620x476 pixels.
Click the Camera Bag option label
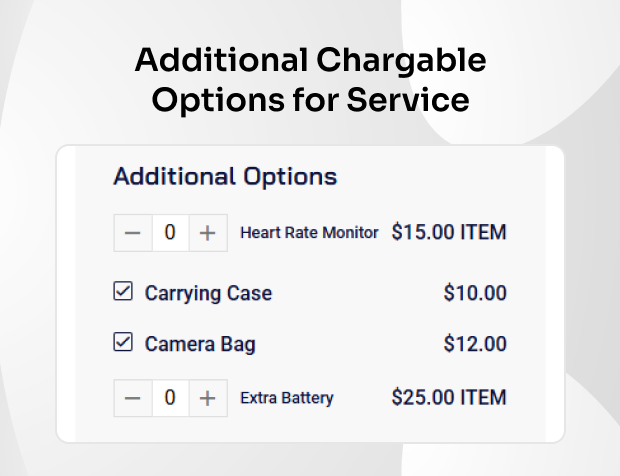point(200,345)
